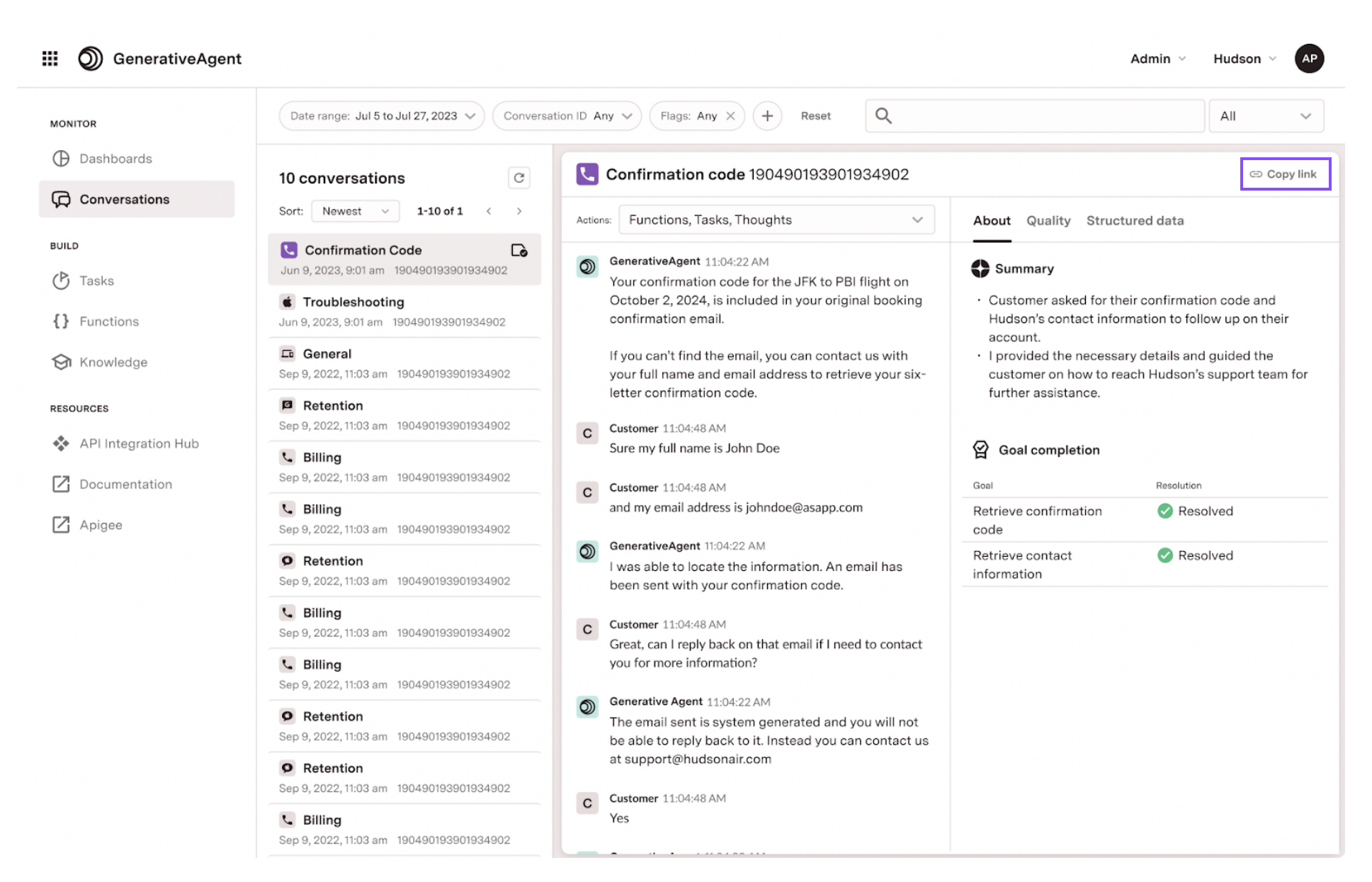Click the search magnifier icon
1372x882 pixels.
coord(883,116)
